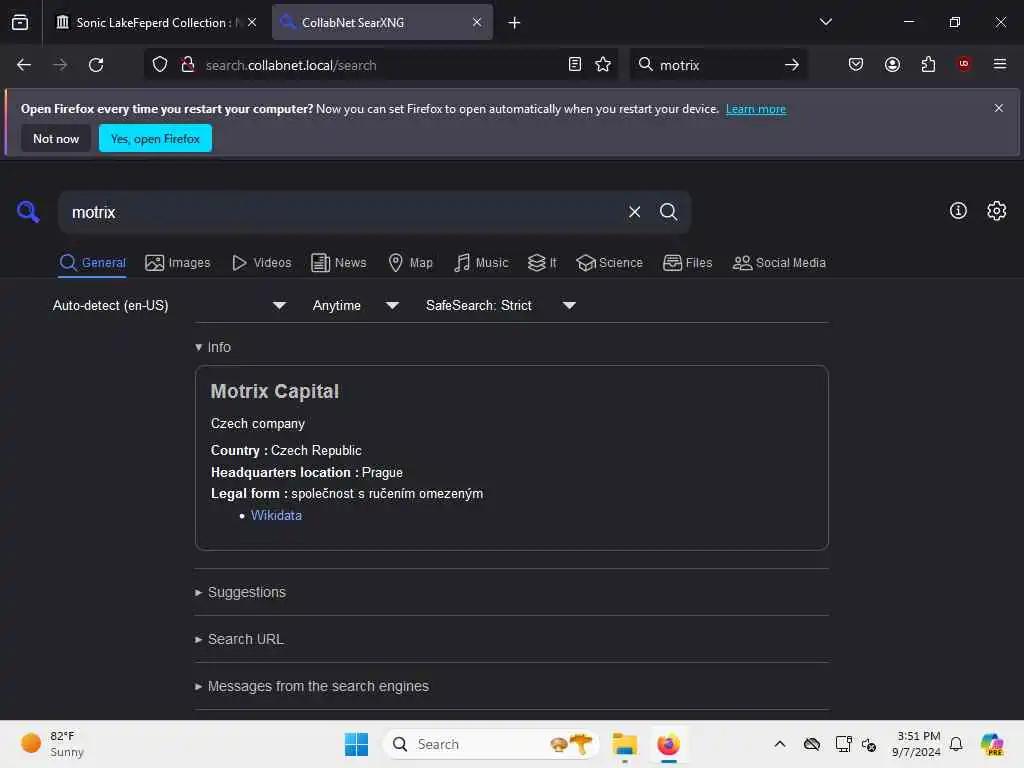Viewport: 1024px width, 768px height.
Task: Dismiss the Firefox startup notification
Action: [998, 108]
